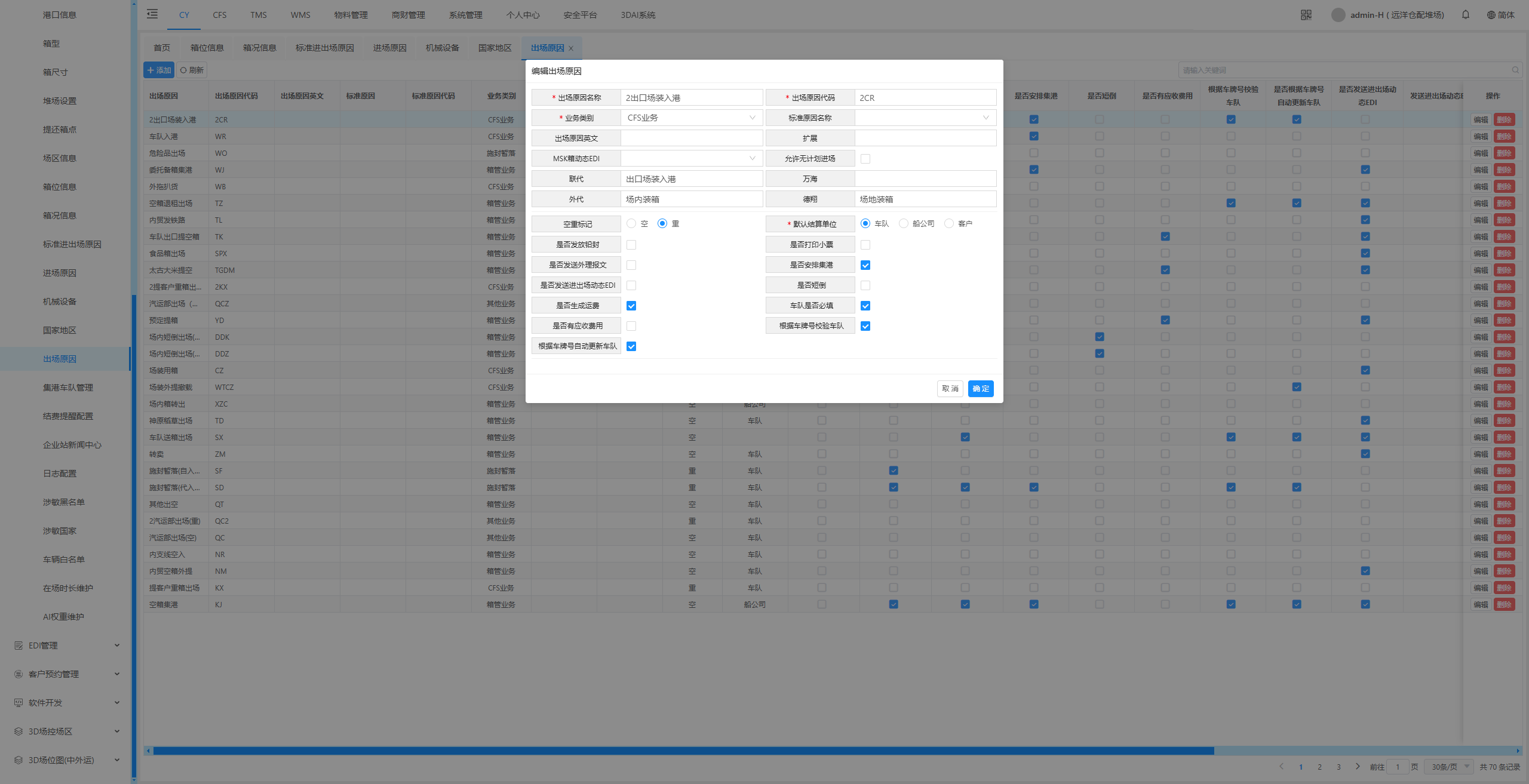
Task: Open the 机械设备 page tab
Action: click(442, 48)
